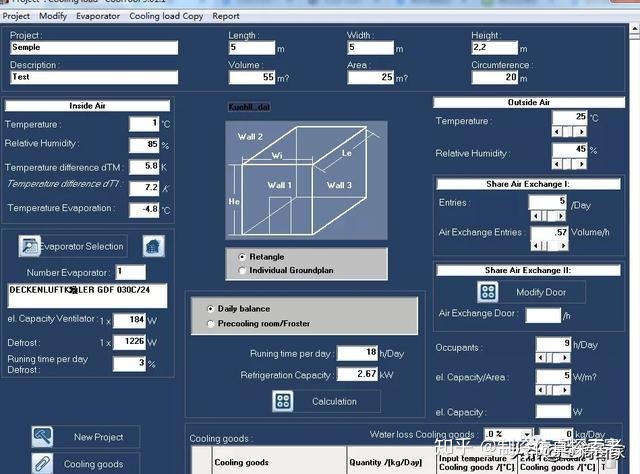Screen dimensions: 640x474
Task: Open the Project menu
Action: pyautogui.click(x=16, y=16)
